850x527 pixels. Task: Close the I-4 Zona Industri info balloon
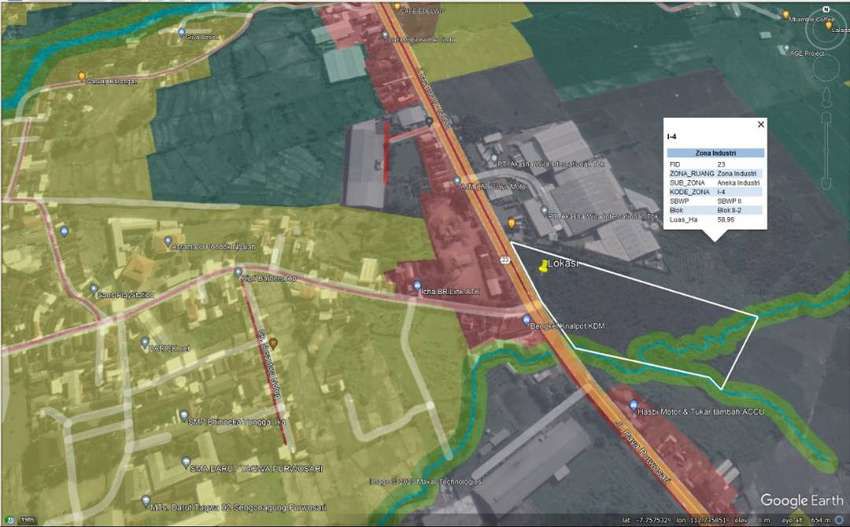click(760, 124)
